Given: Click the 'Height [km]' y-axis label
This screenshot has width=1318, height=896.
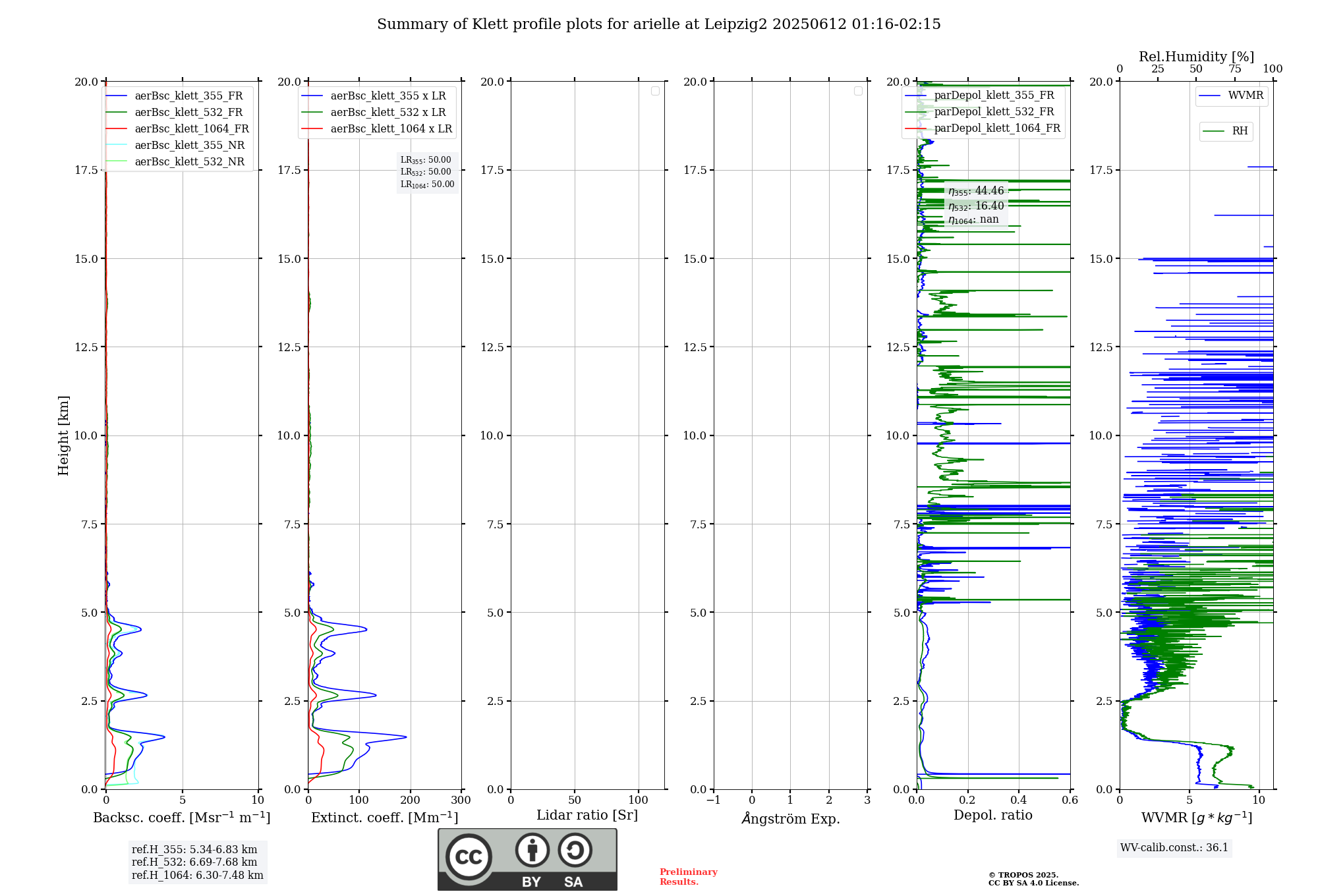Looking at the screenshot, I should (x=63, y=435).
